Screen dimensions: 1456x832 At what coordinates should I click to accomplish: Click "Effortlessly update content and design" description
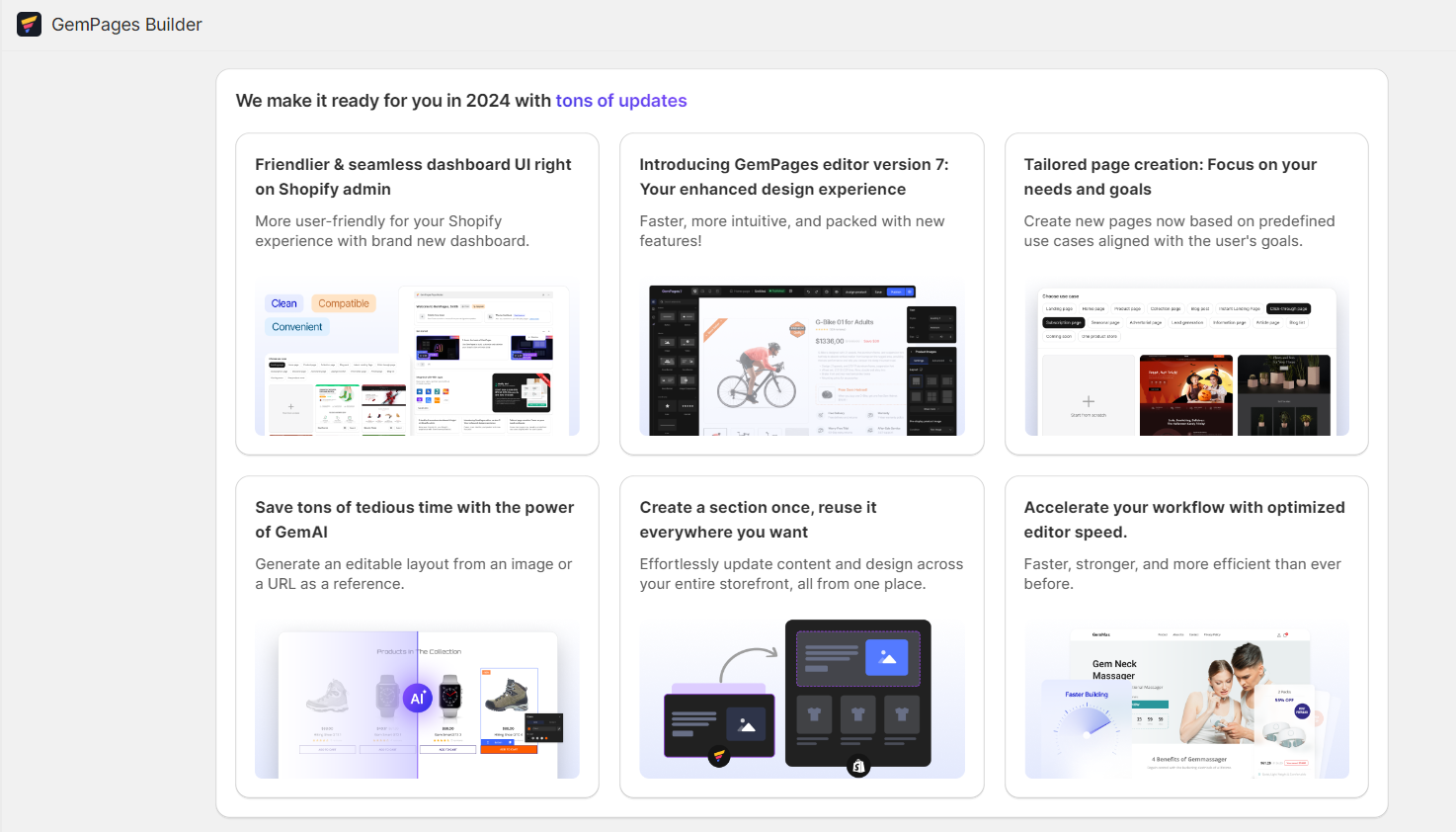(x=801, y=574)
